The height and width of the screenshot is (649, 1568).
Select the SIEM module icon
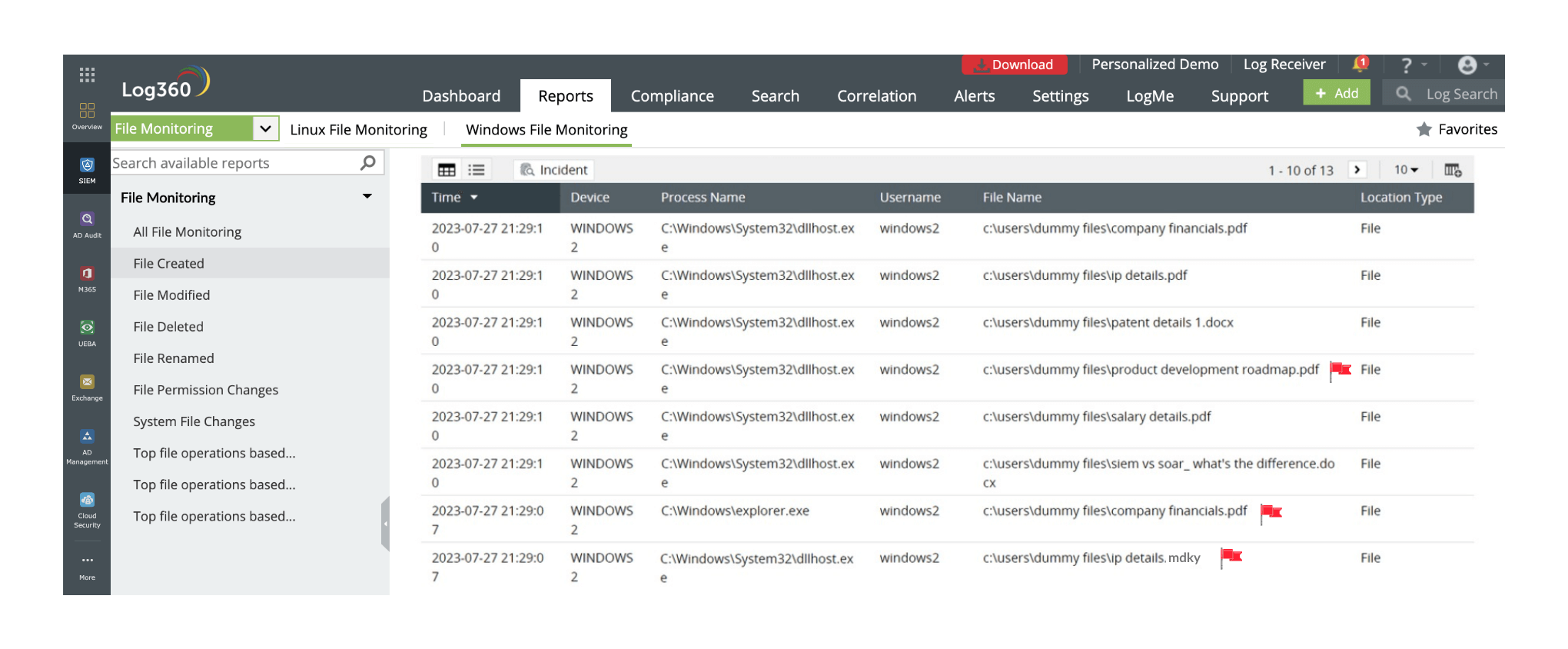click(x=87, y=170)
